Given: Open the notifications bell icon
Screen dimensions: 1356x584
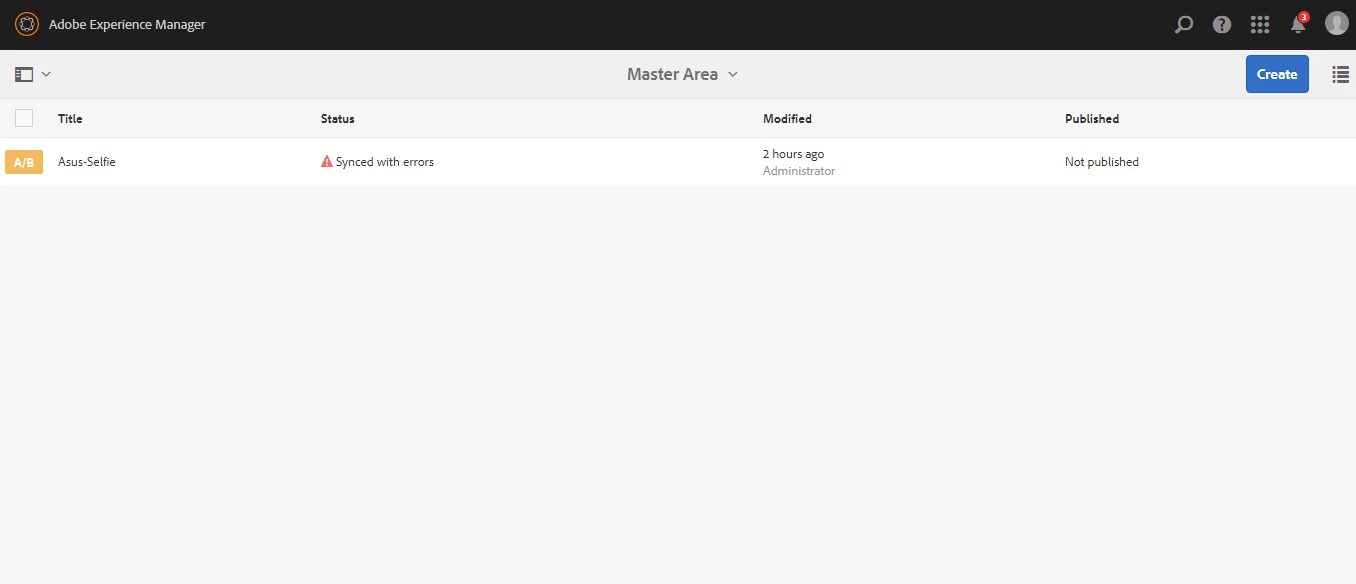Looking at the screenshot, I should tap(1298, 23).
